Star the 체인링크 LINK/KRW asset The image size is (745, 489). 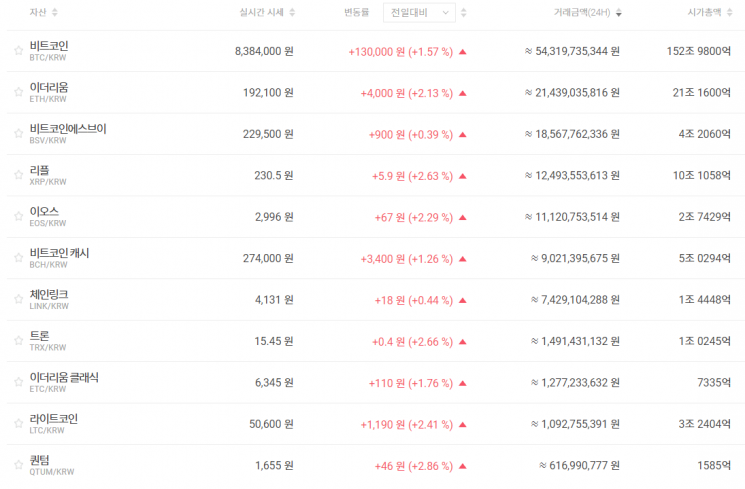coord(18,299)
